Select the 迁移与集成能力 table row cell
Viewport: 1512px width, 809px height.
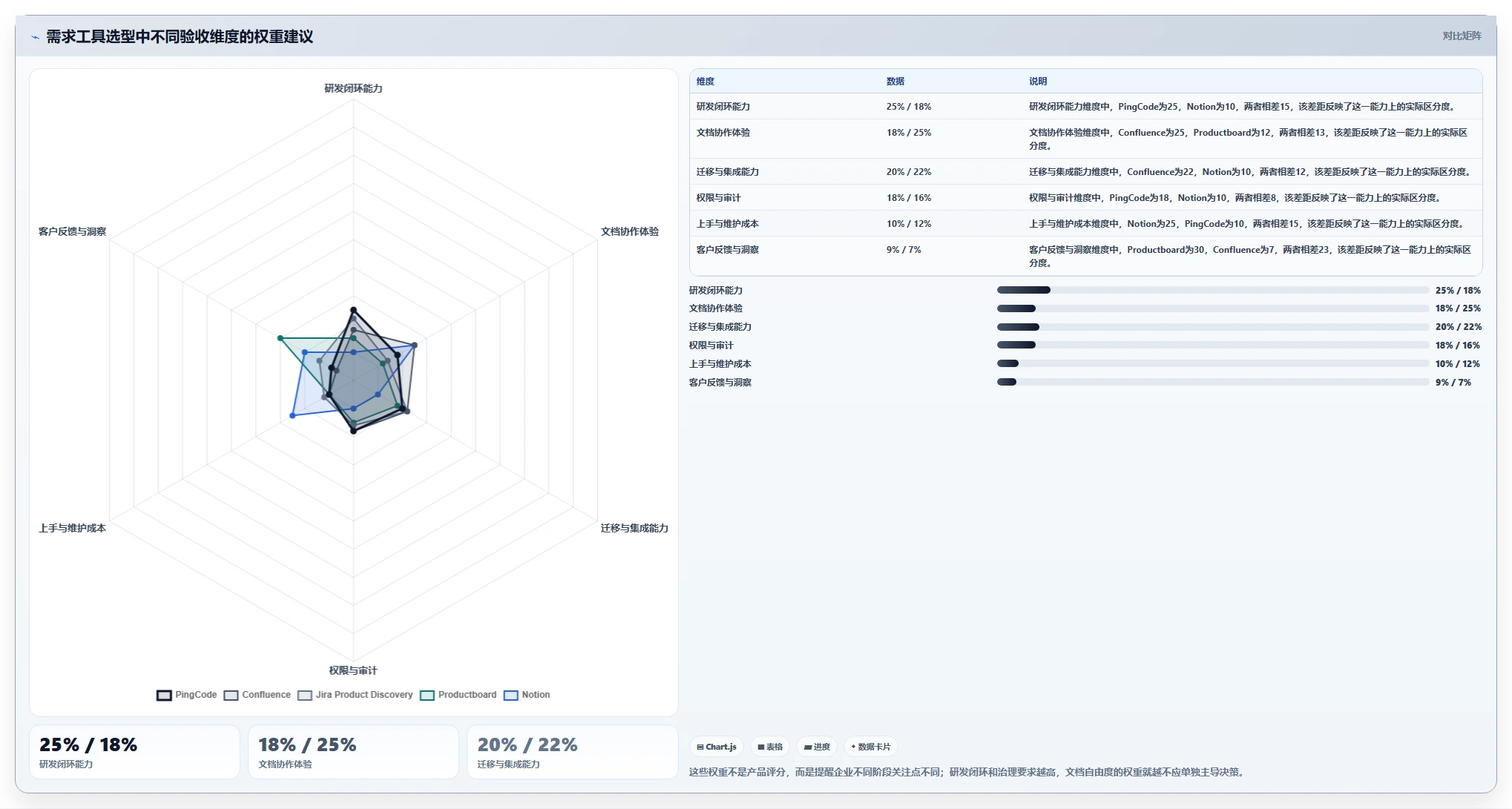click(728, 172)
